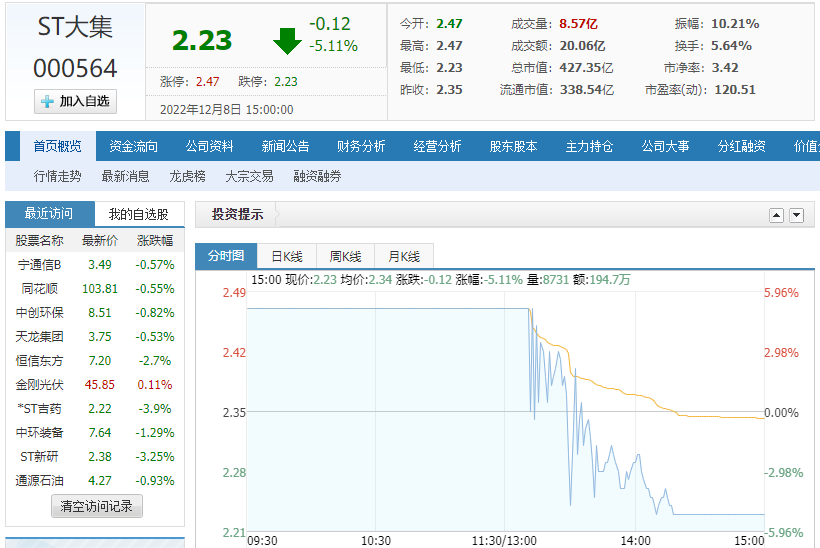Collapse 投资提示 panel with up arrow
Image resolution: width=820 pixels, height=548 pixels.
pyautogui.click(x=776, y=216)
